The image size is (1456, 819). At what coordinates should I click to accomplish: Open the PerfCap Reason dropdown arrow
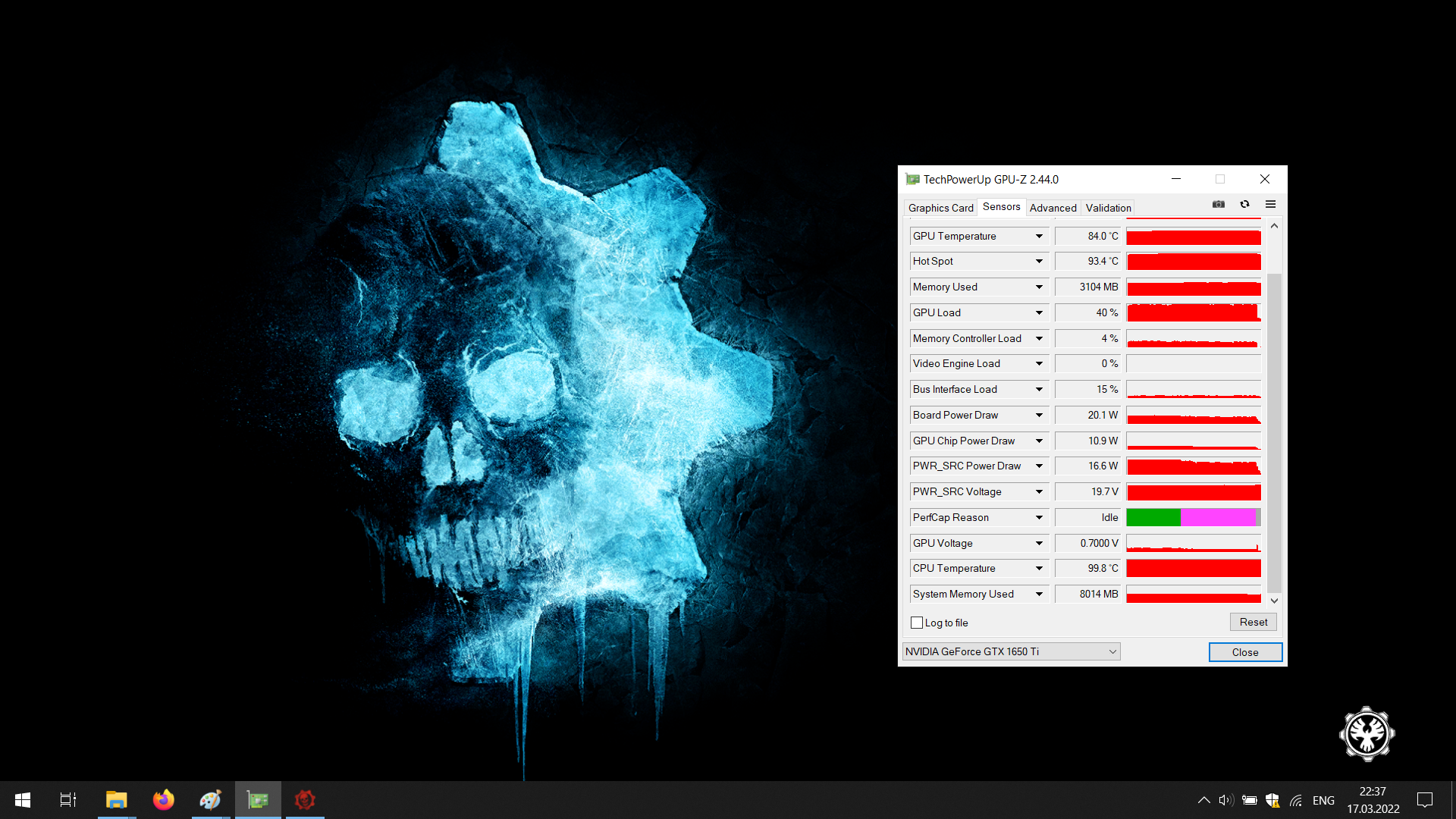1039,518
